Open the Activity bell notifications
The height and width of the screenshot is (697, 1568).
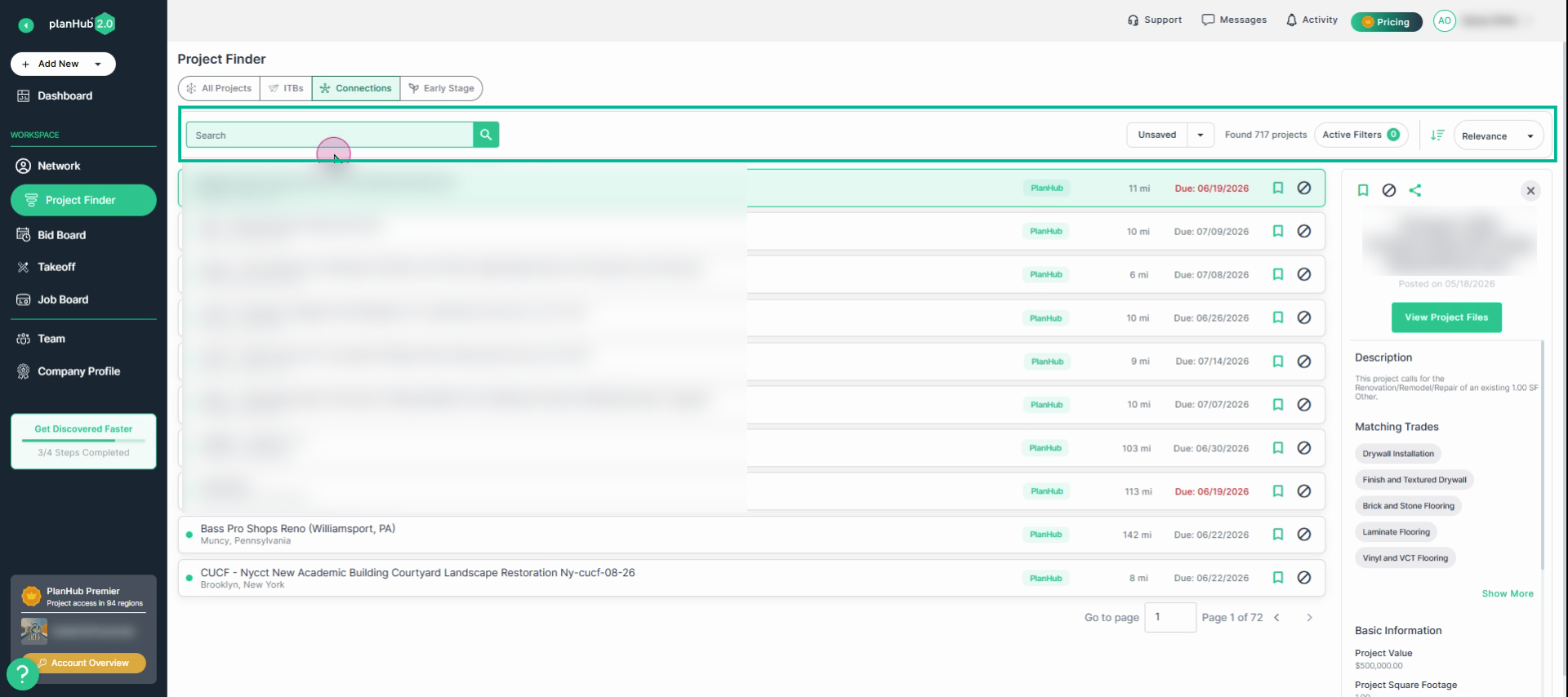coord(1312,20)
